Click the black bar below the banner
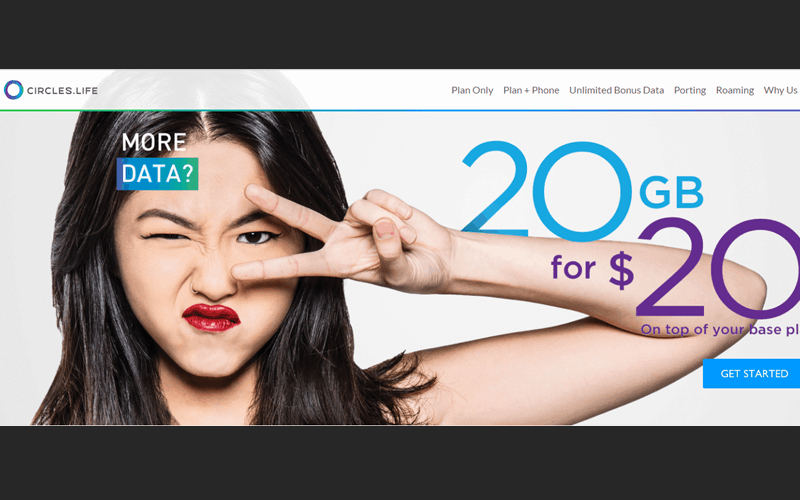Screen dimensions: 800x500 (400, 463)
